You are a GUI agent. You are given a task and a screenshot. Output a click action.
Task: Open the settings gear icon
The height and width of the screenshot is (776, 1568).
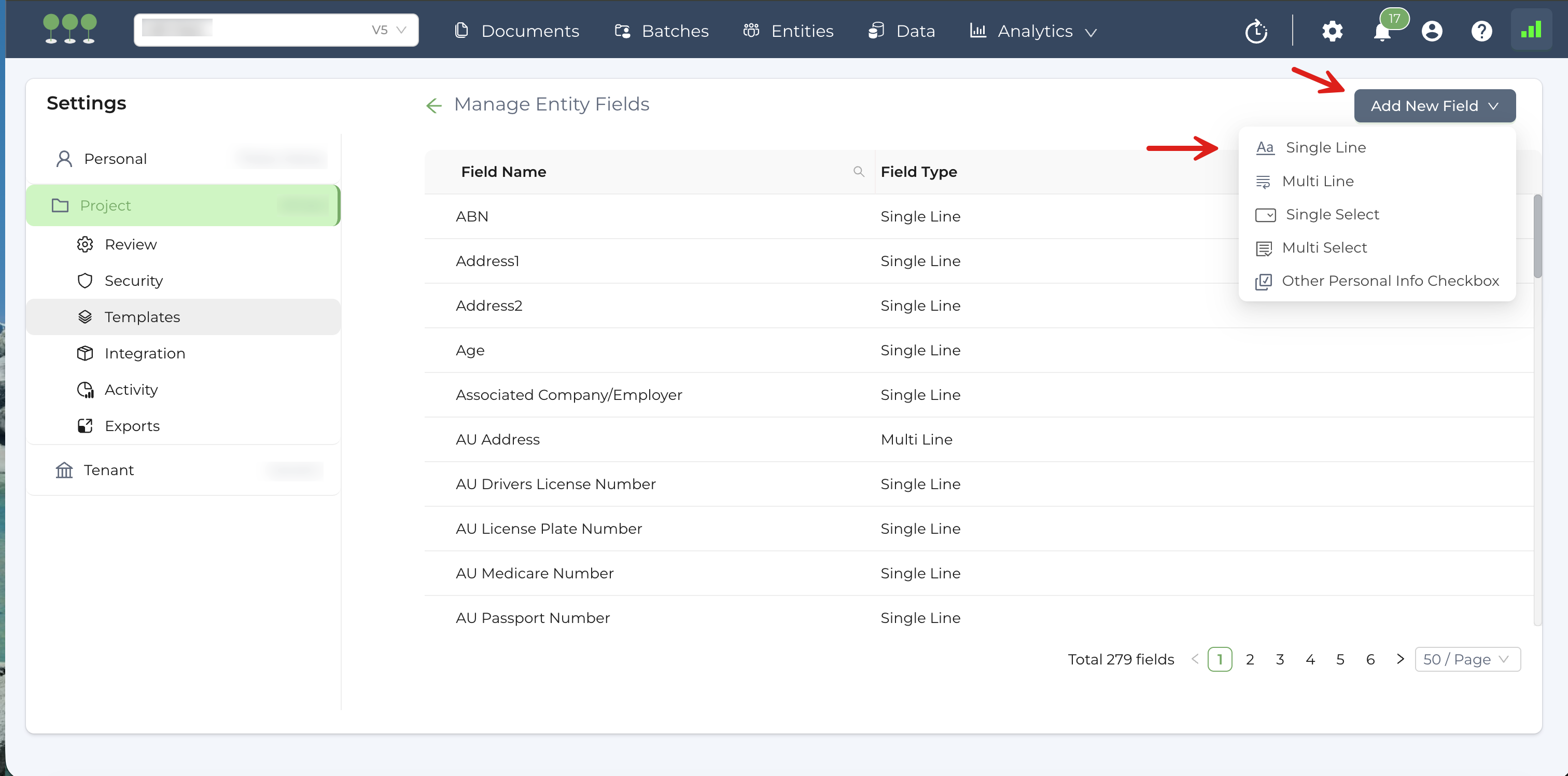(x=1332, y=31)
